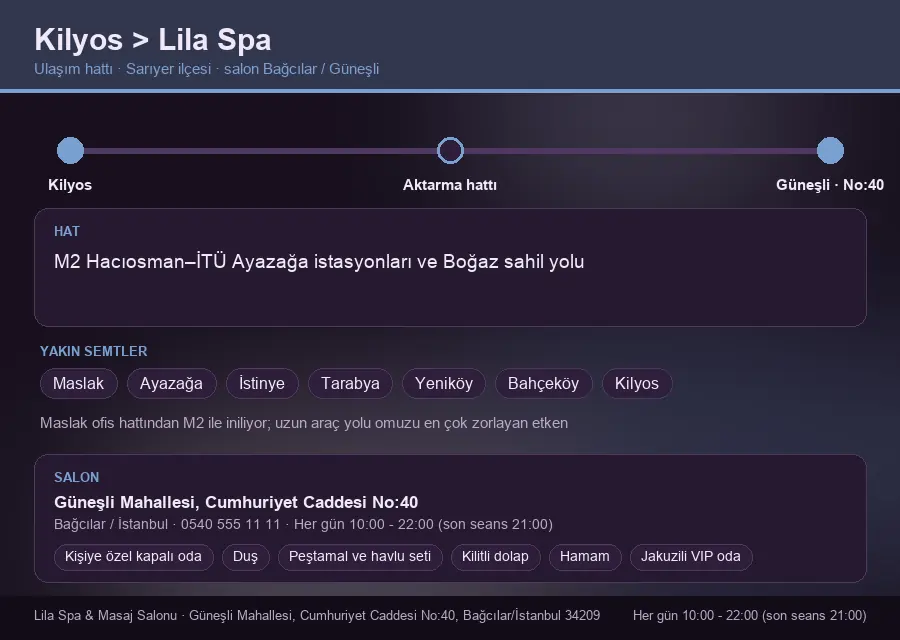
Task: Select the Kilyos neighborhood chip
Action: click(637, 383)
